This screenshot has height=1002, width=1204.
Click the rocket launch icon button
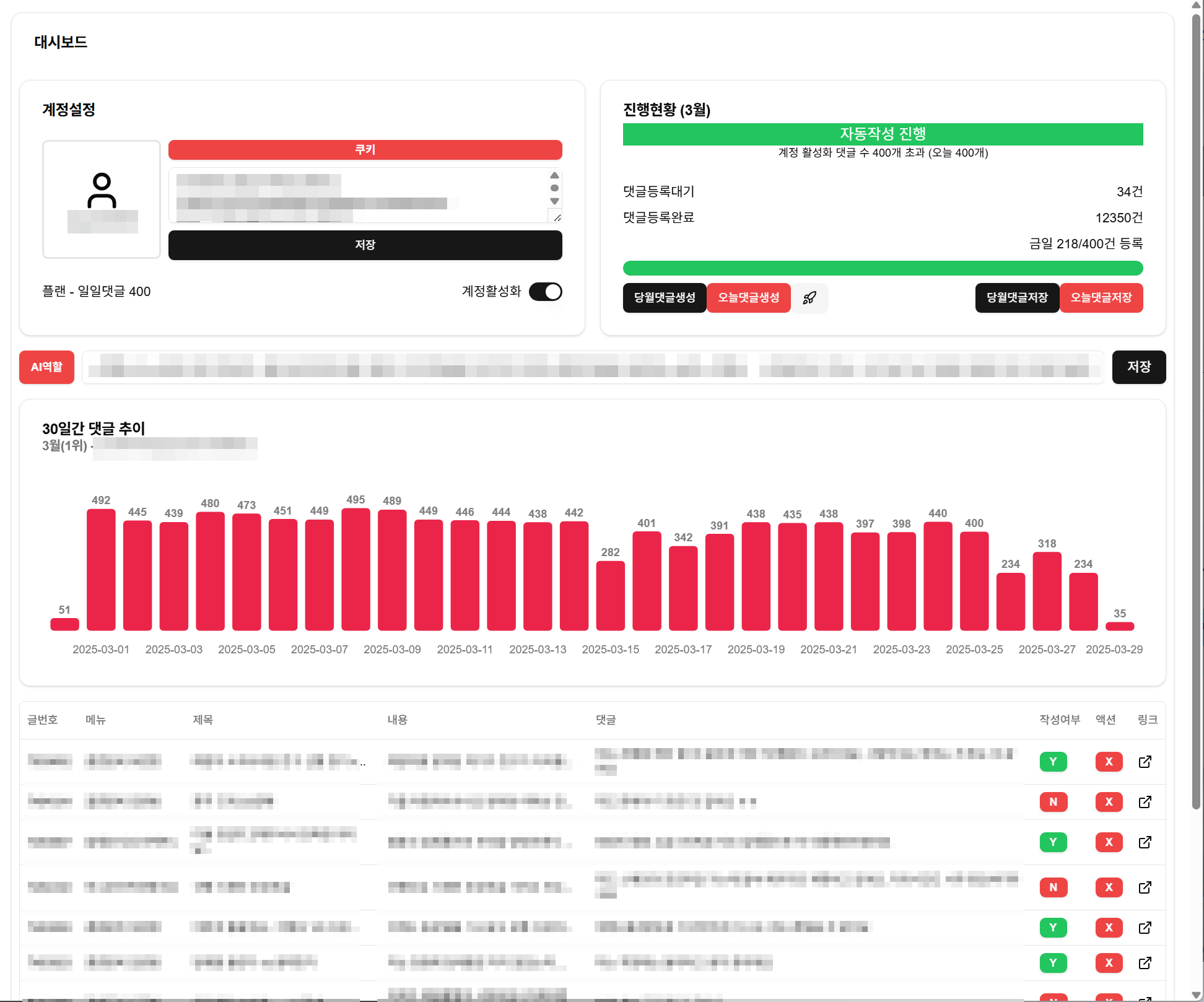click(x=809, y=298)
